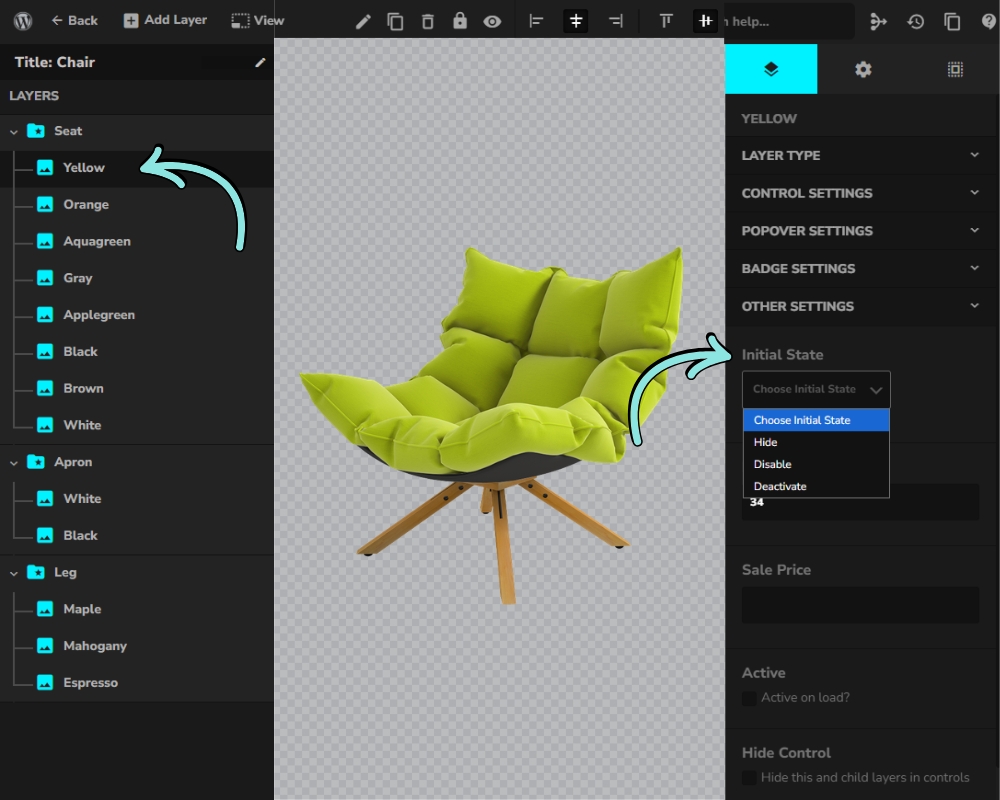Select the Applegreen layer

pyautogui.click(x=136, y=315)
